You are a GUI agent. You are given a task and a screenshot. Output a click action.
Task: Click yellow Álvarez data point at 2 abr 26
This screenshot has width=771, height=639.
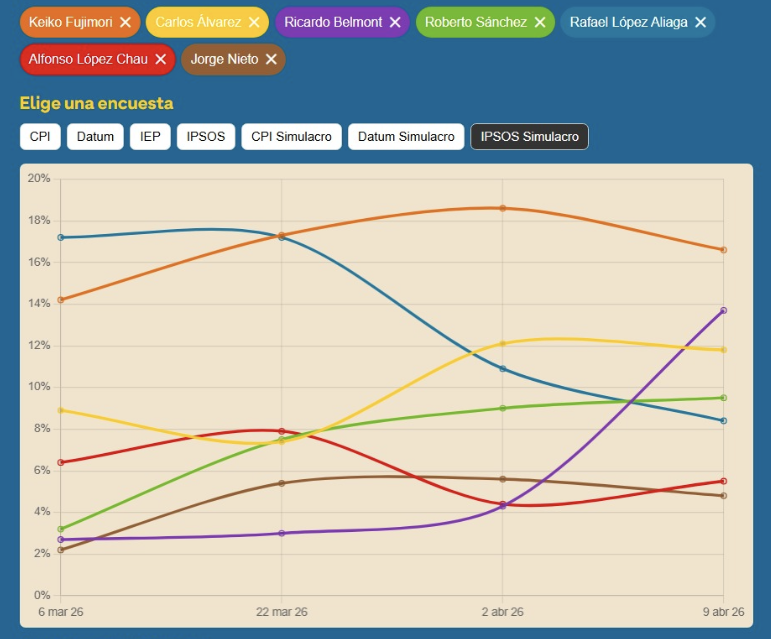pos(503,344)
